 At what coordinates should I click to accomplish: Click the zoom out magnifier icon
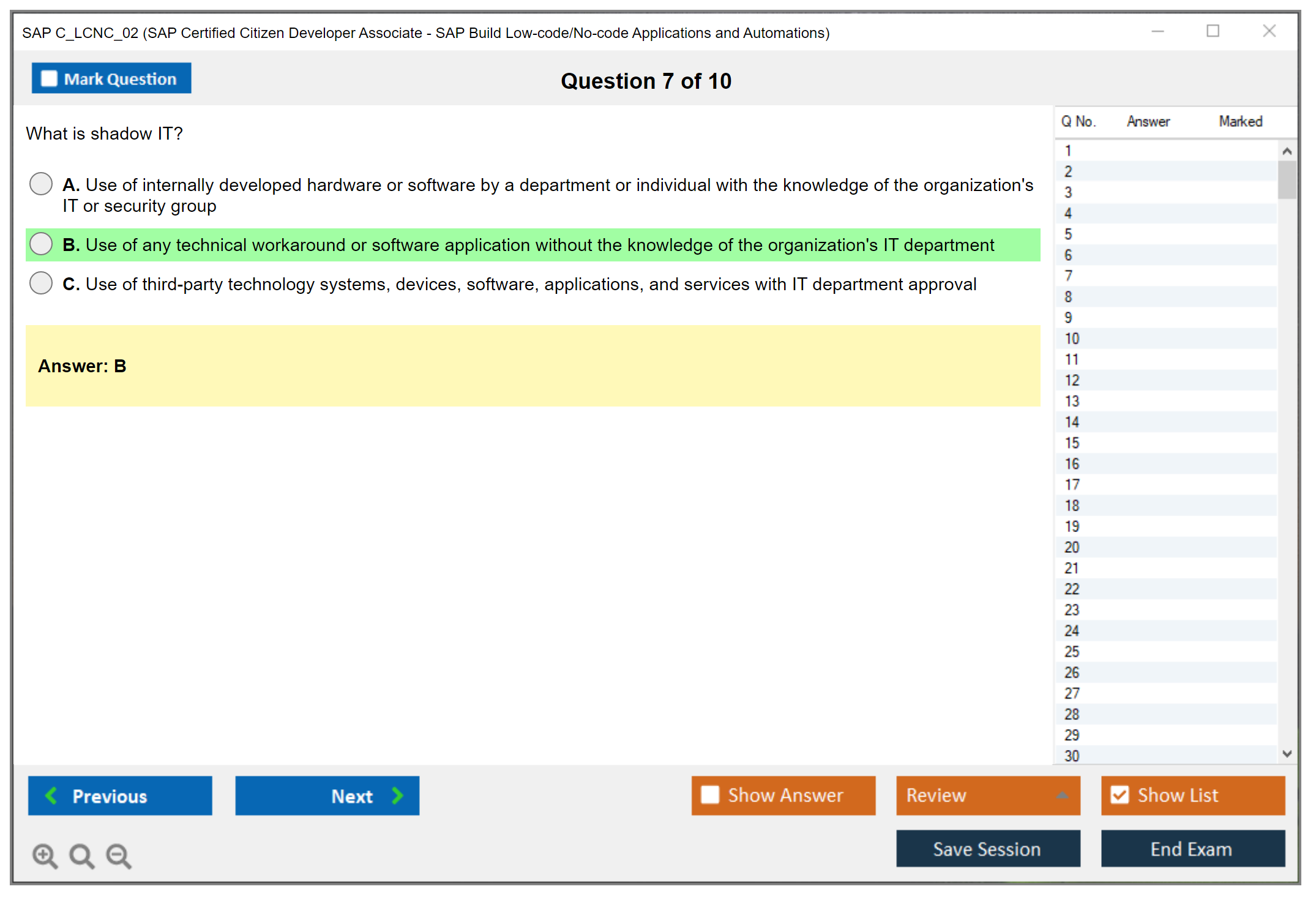click(x=118, y=855)
